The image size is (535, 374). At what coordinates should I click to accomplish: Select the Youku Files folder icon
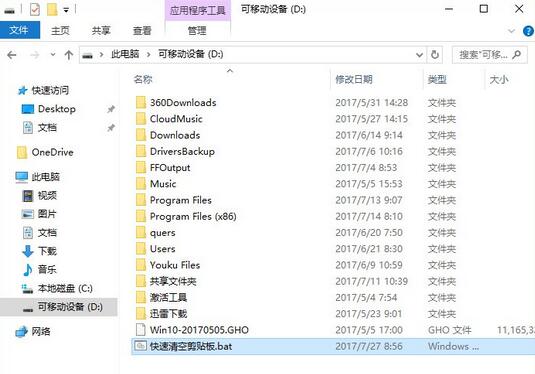pos(141,265)
